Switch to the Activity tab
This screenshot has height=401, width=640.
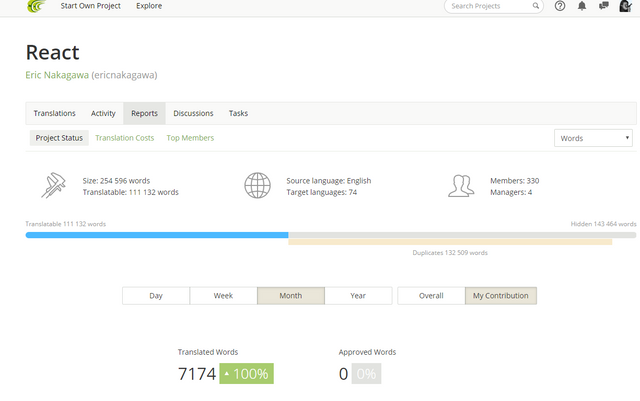103,113
